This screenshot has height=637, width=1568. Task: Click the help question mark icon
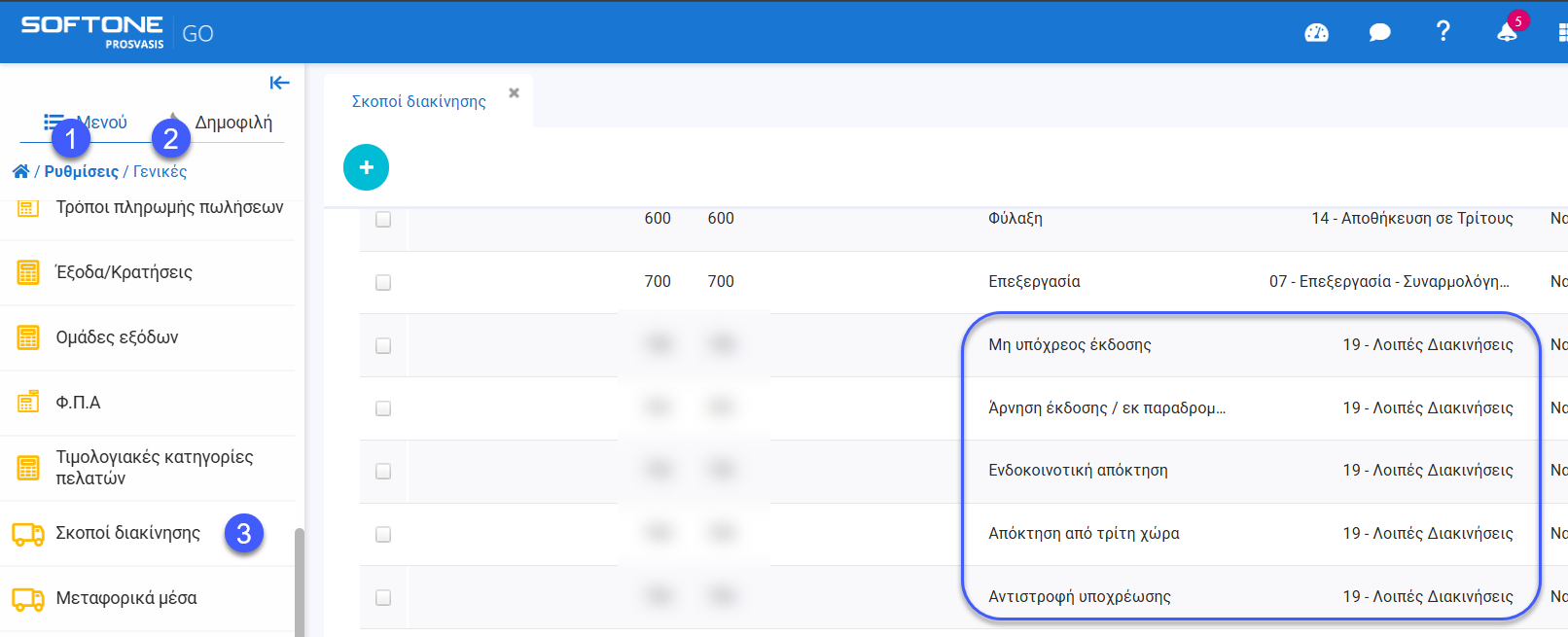pos(1443,32)
